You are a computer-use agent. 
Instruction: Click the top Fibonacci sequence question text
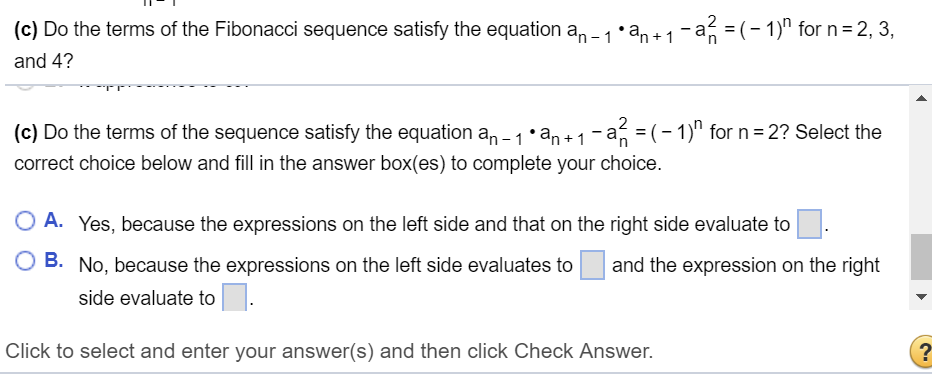pos(454,29)
